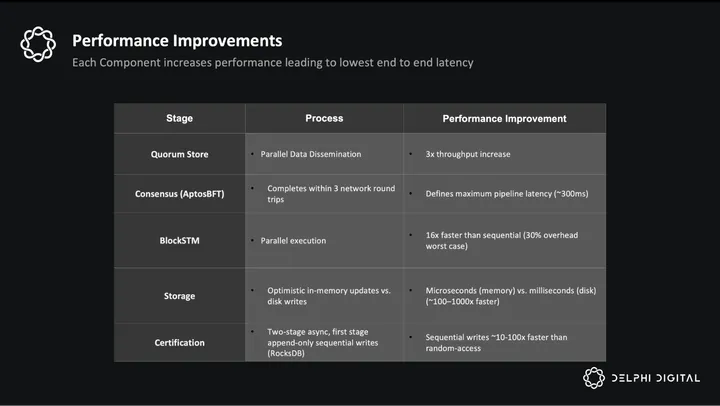Image resolution: width=720 pixels, height=406 pixels.
Task: Select the "BlockSTM" row label
Action: (179, 240)
